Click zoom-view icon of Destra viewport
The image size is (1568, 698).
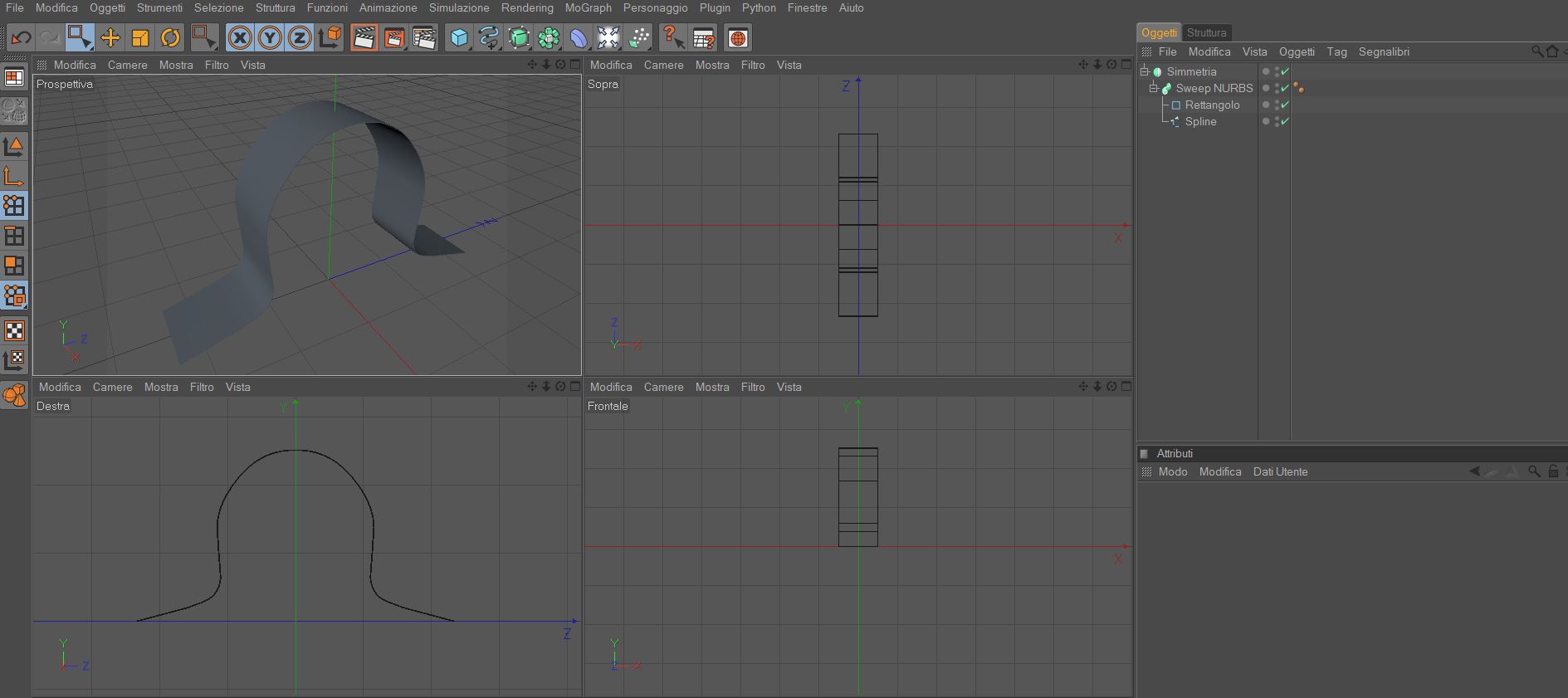click(x=546, y=386)
